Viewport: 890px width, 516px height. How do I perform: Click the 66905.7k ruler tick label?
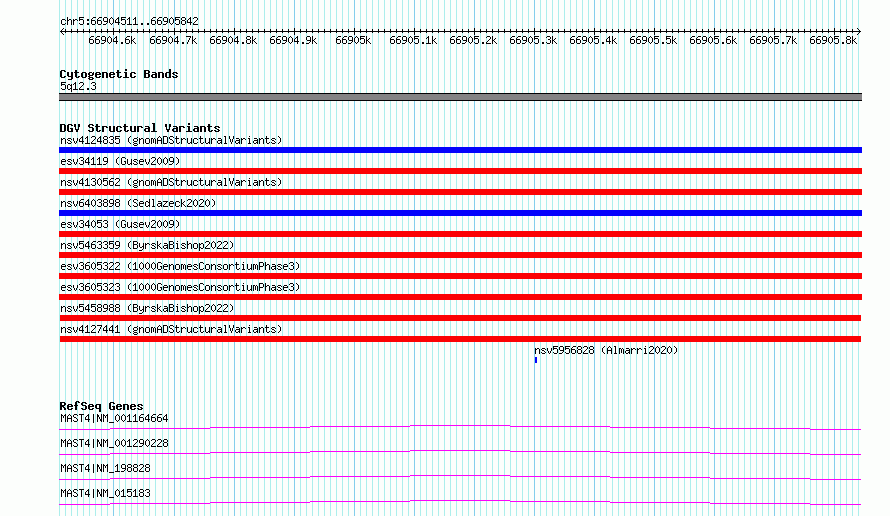point(773,40)
